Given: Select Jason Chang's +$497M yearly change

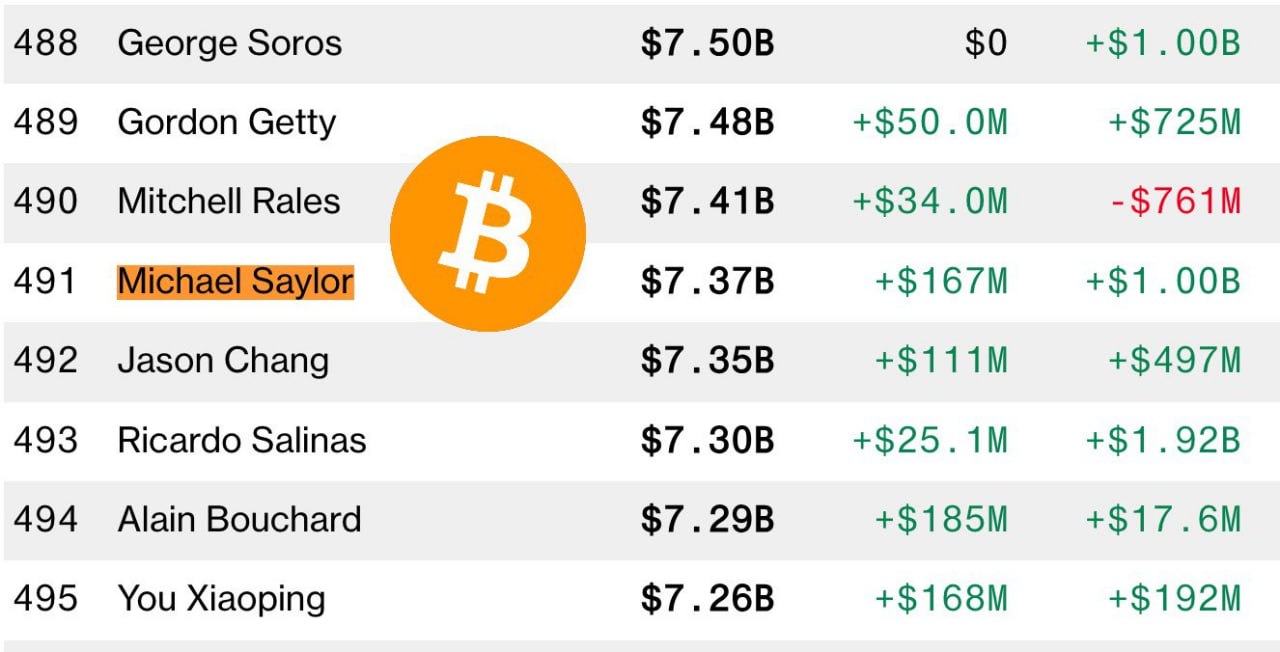Looking at the screenshot, I should click(1175, 360).
